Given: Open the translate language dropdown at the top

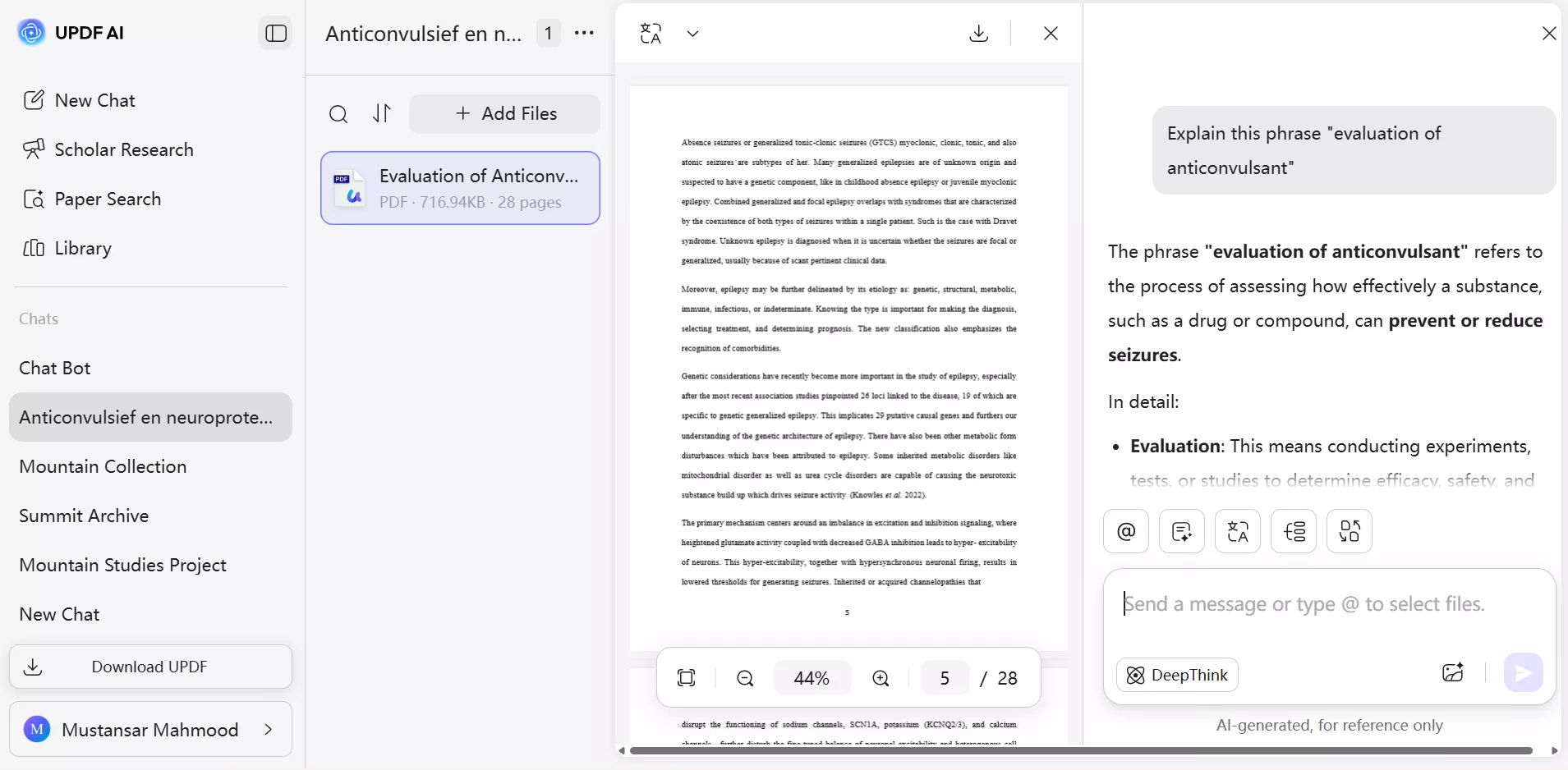Looking at the screenshot, I should click(x=692, y=34).
